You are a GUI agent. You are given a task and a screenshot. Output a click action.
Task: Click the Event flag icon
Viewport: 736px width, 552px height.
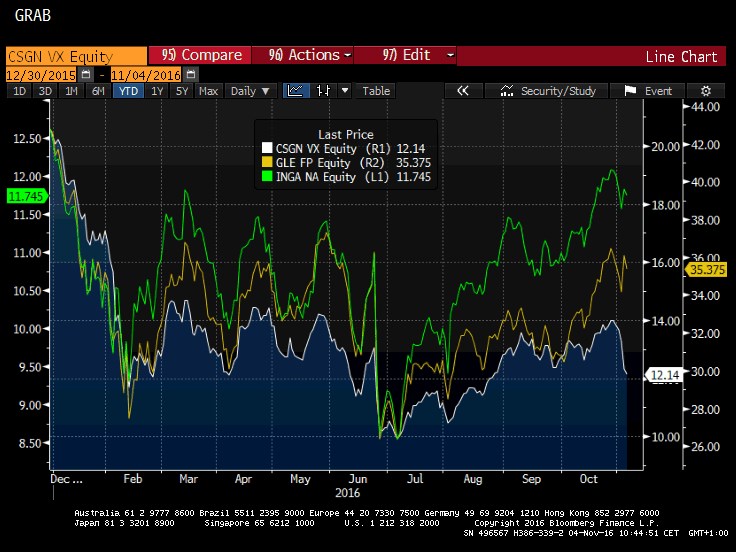pyautogui.click(x=630, y=91)
